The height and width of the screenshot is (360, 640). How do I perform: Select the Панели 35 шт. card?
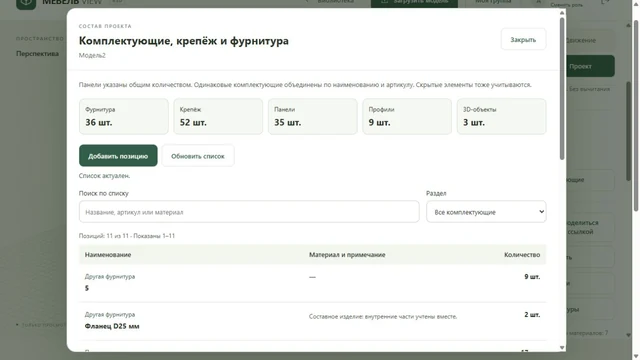[313, 116]
